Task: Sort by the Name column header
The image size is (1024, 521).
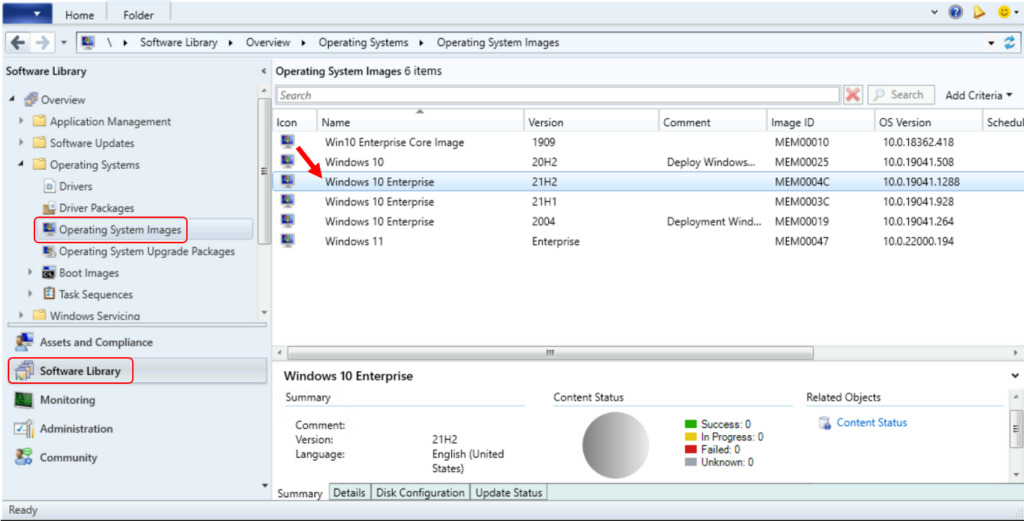Action: pyautogui.click(x=420, y=122)
